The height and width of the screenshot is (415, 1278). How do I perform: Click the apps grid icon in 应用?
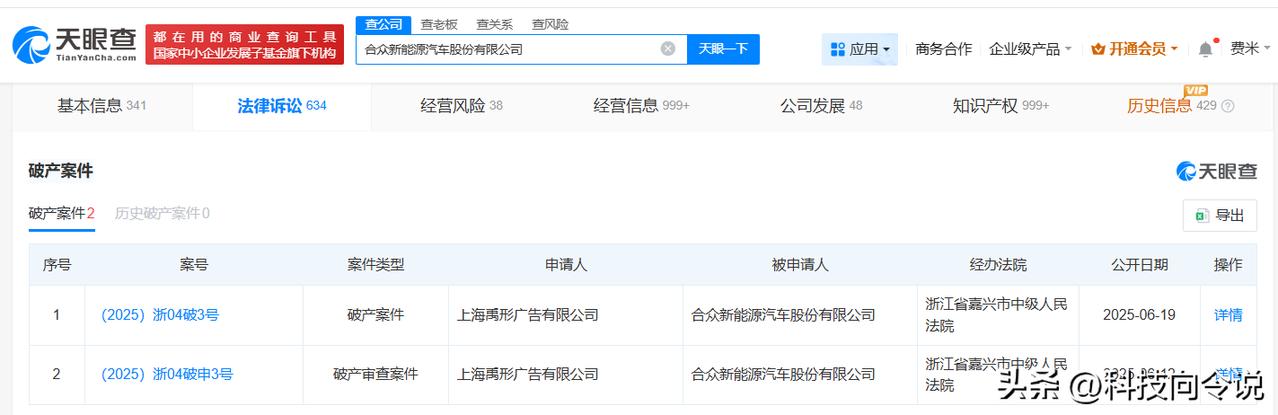[x=836, y=49]
